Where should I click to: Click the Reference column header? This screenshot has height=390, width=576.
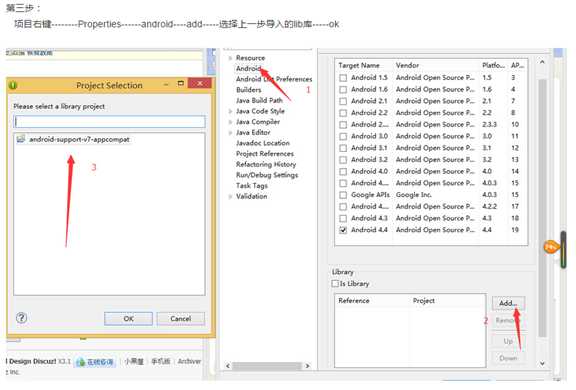coord(354,301)
